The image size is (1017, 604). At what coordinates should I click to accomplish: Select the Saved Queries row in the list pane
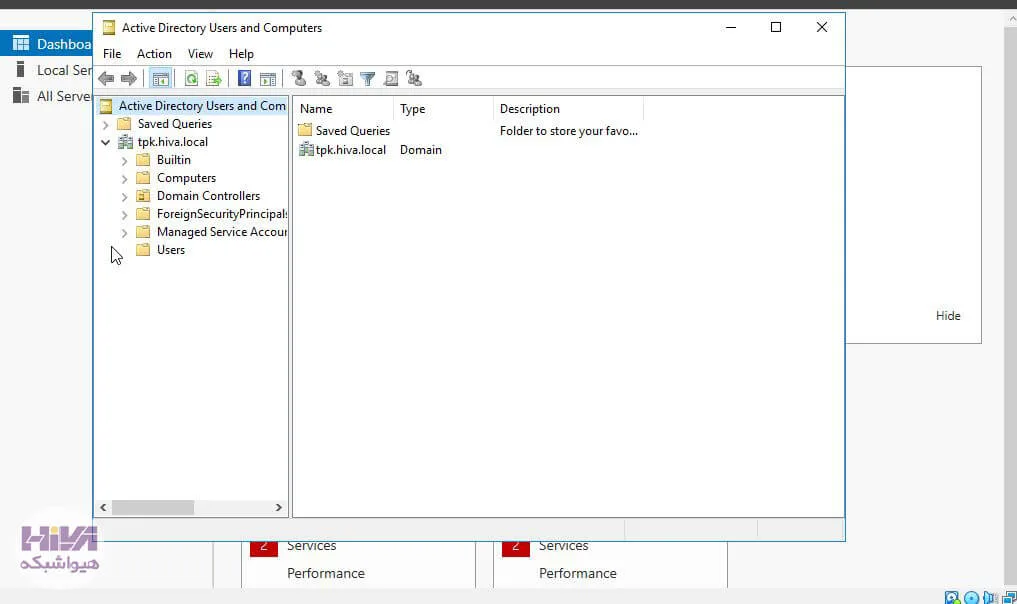point(352,130)
